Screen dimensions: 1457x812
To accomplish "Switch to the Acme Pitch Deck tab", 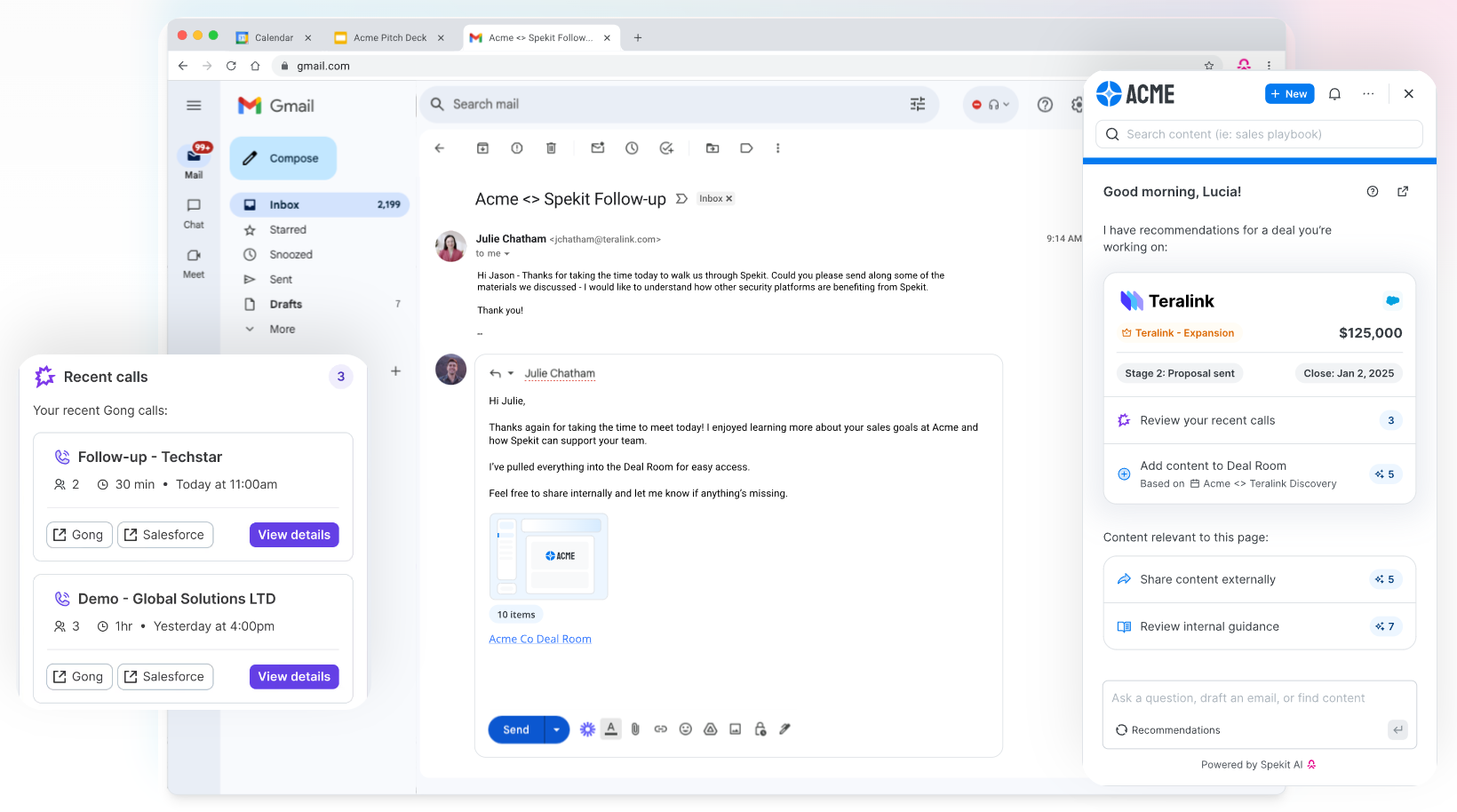I will (x=389, y=37).
